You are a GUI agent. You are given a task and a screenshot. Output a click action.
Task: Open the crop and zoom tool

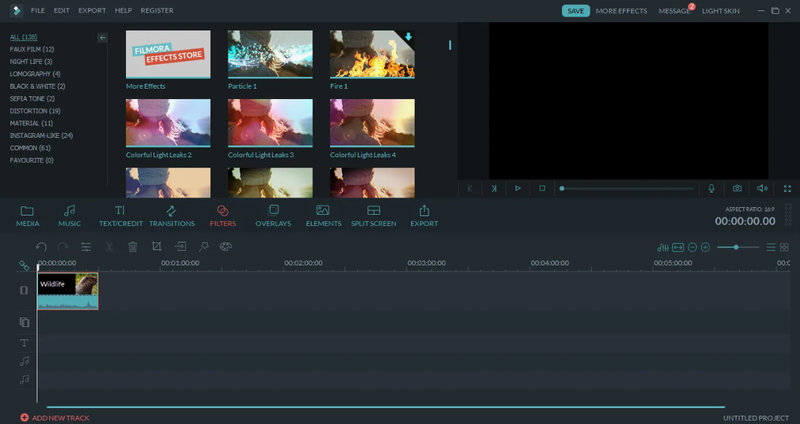click(x=157, y=246)
